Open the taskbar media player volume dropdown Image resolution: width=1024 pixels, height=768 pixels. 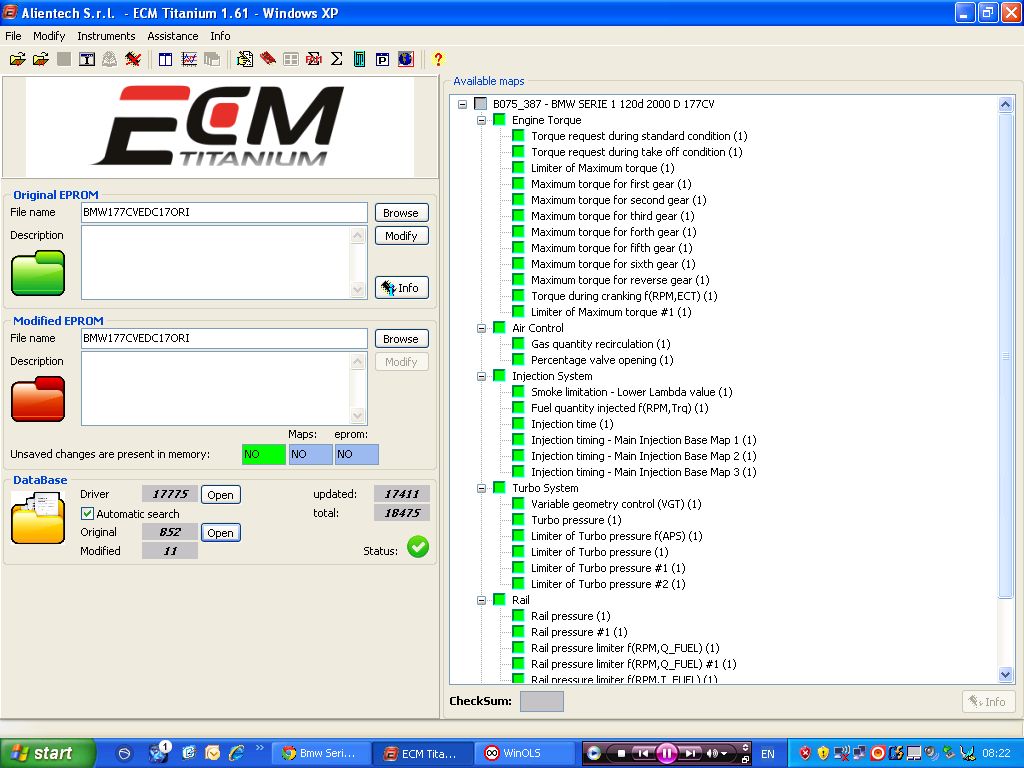click(x=724, y=754)
